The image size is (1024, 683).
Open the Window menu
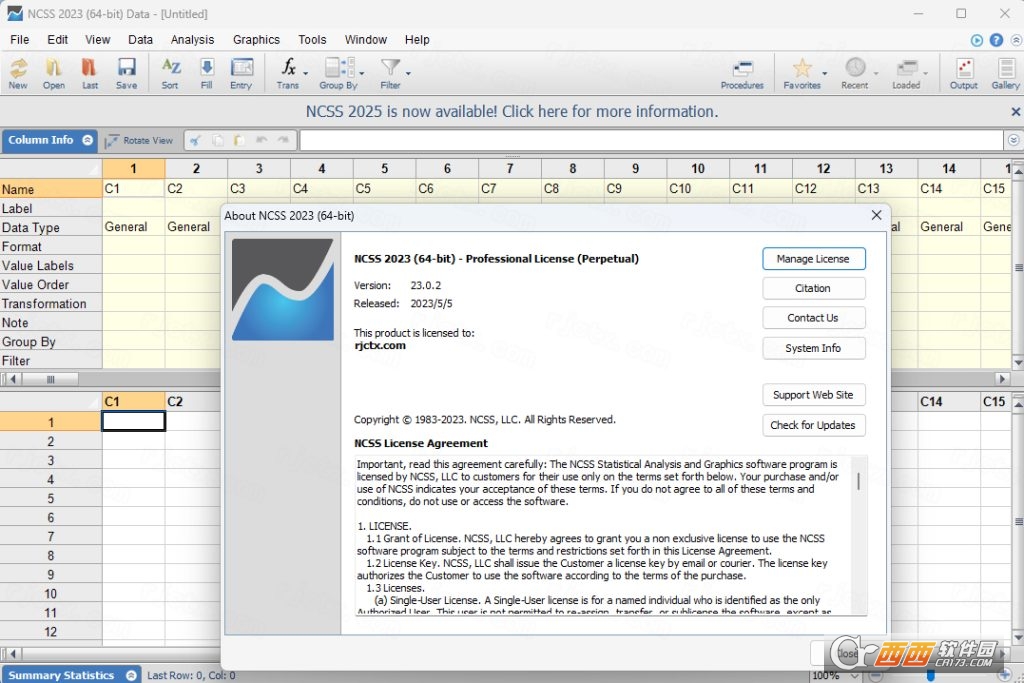pyautogui.click(x=366, y=40)
